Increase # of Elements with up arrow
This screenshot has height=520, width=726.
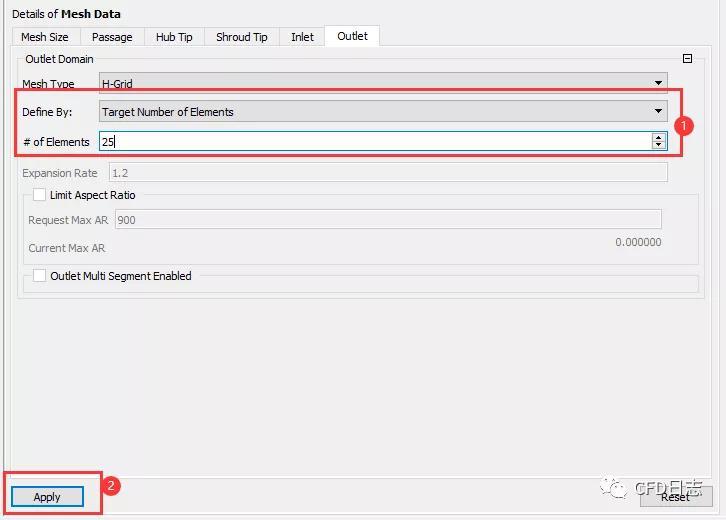tap(658, 137)
